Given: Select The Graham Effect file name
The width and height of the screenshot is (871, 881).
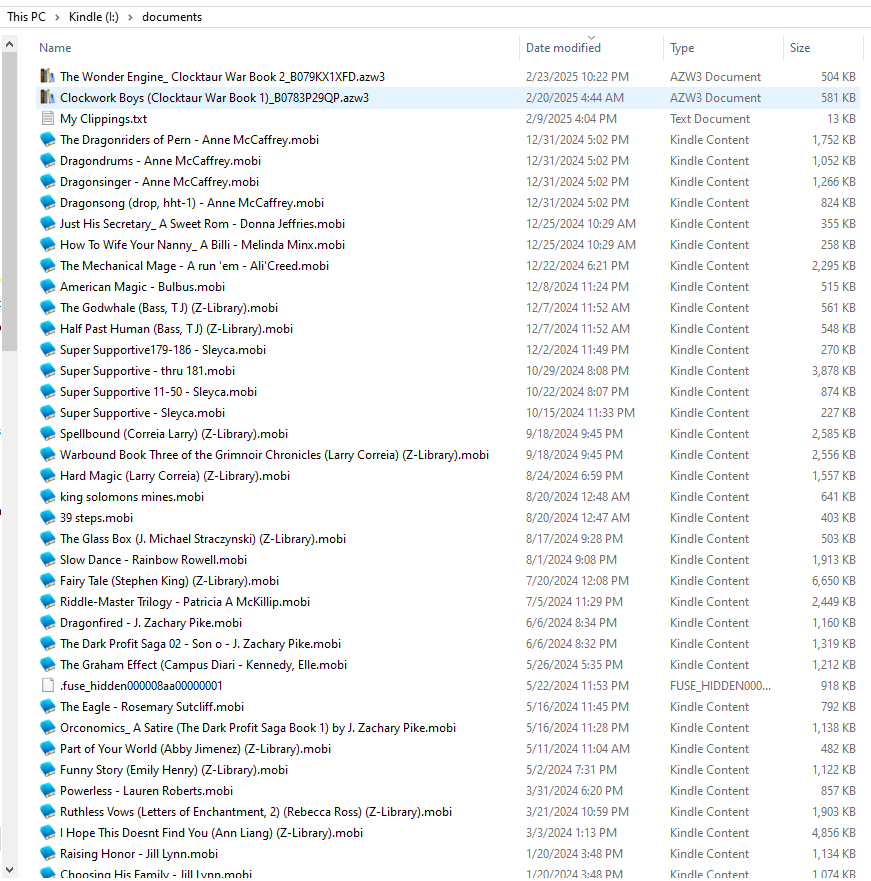Looking at the screenshot, I should pyautogui.click(x=203, y=665).
